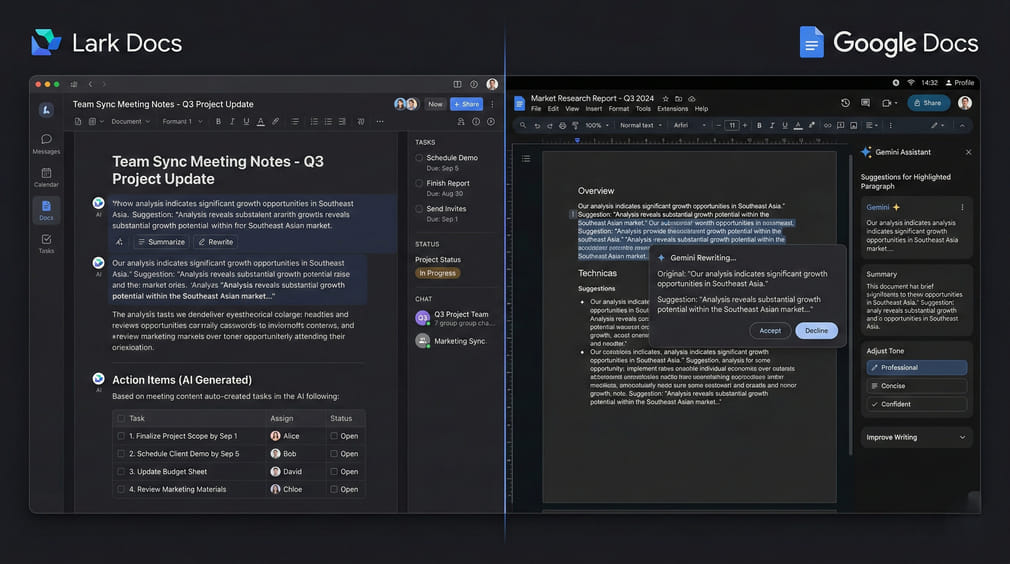The image size is (1010, 564).
Task: Open the Normal text style dropdown
Action: [x=641, y=126]
